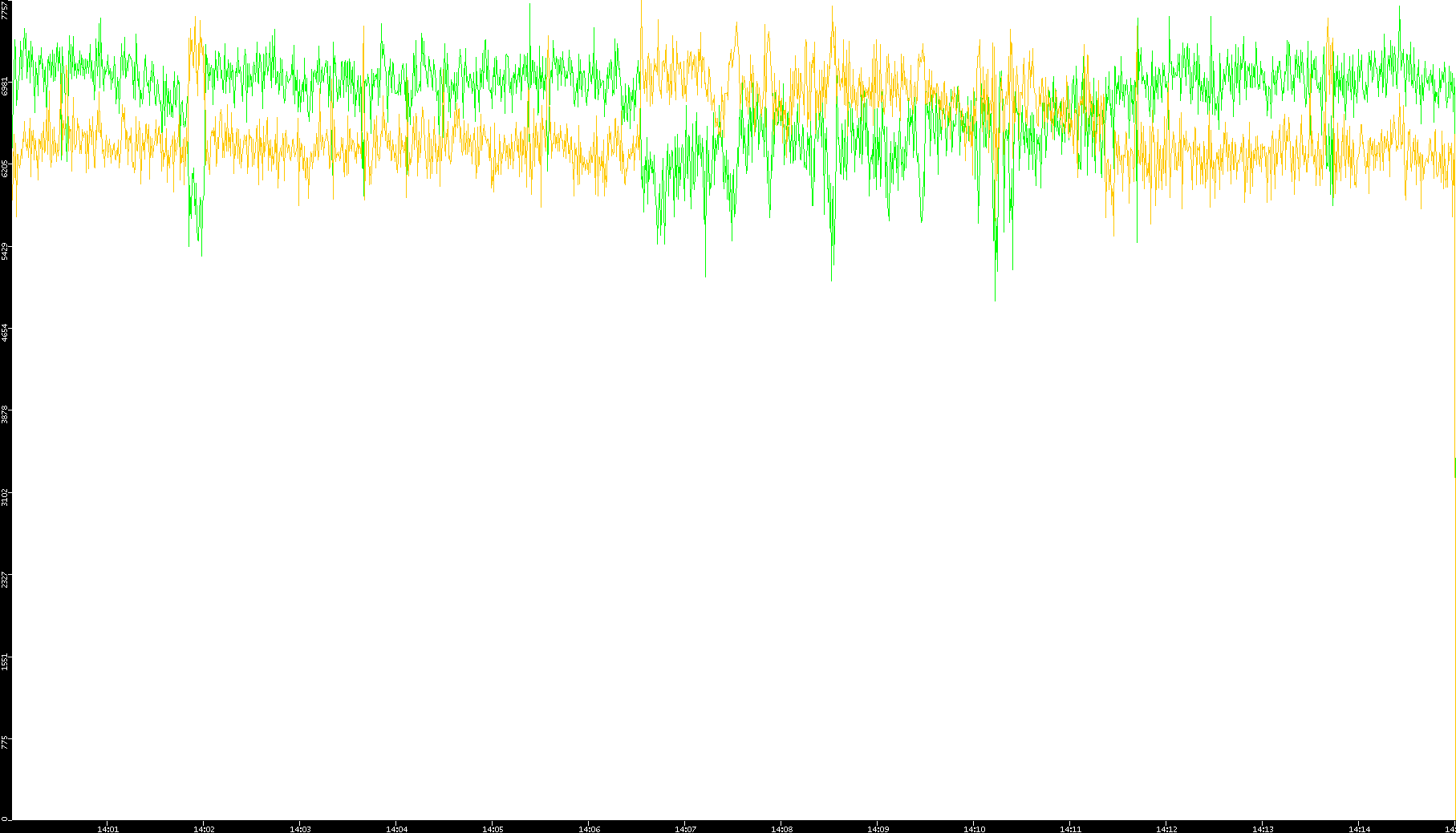Select the 14:08 time label
Viewport: 1456px width, 833px height.
tap(781, 829)
